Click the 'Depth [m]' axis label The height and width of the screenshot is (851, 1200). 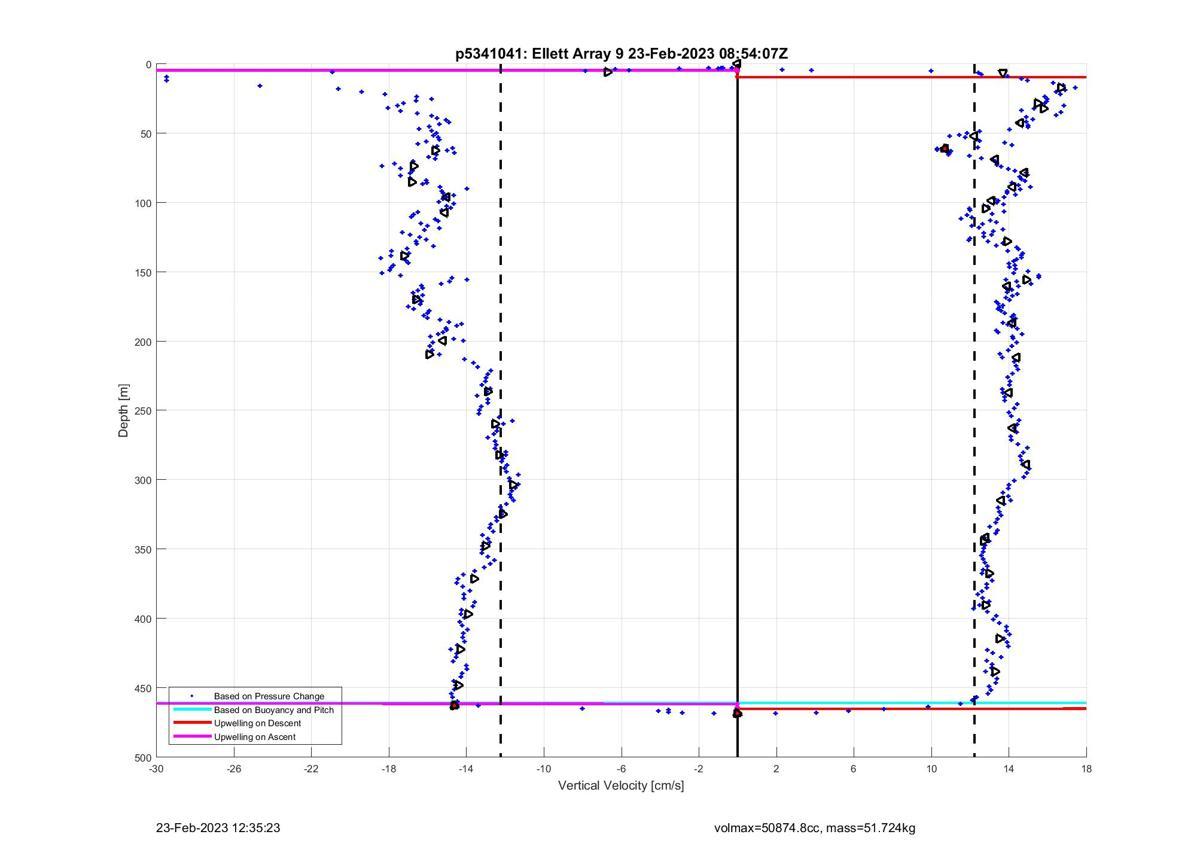(124, 411)
